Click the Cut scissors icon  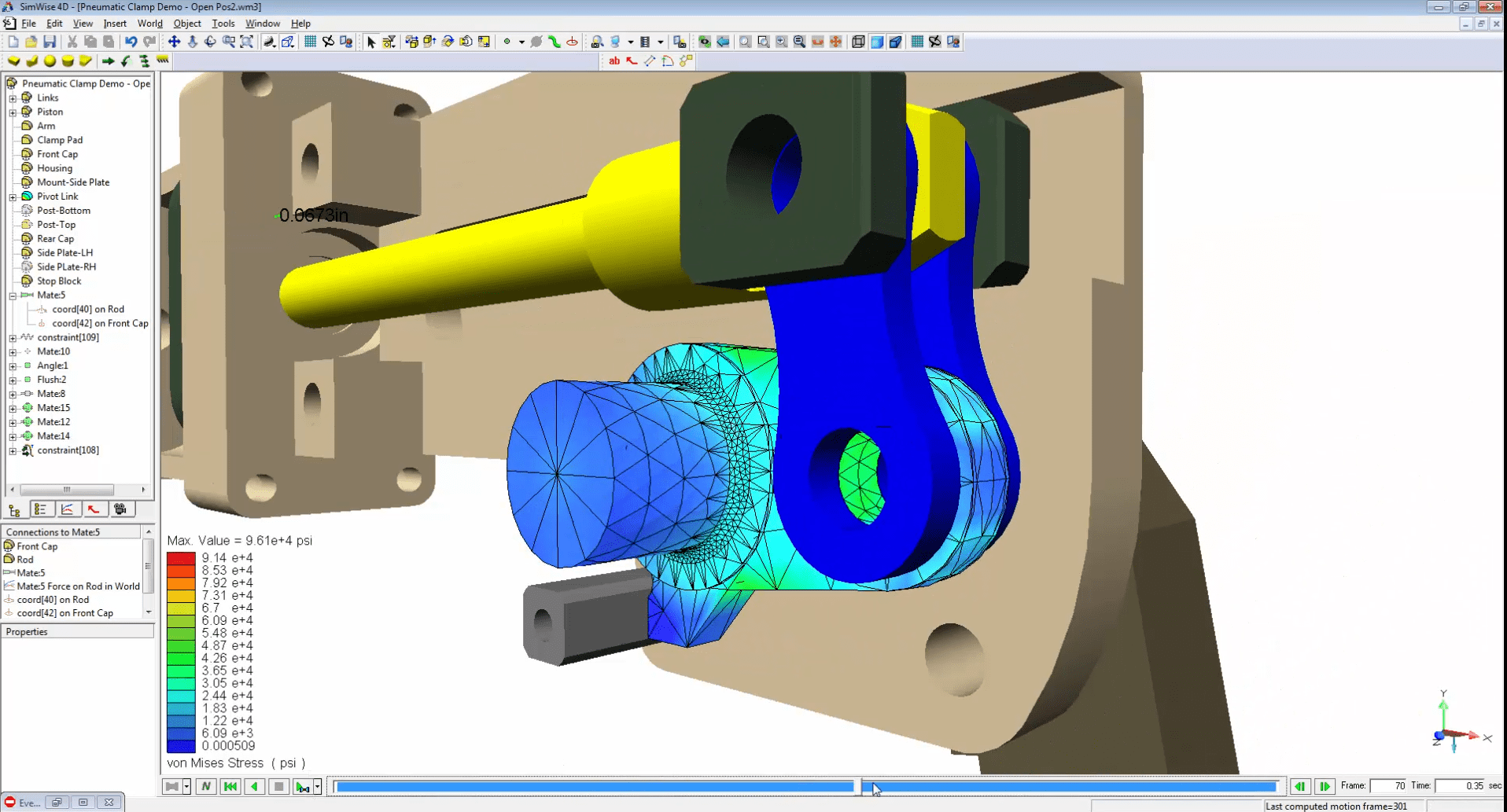coord(72,42)
